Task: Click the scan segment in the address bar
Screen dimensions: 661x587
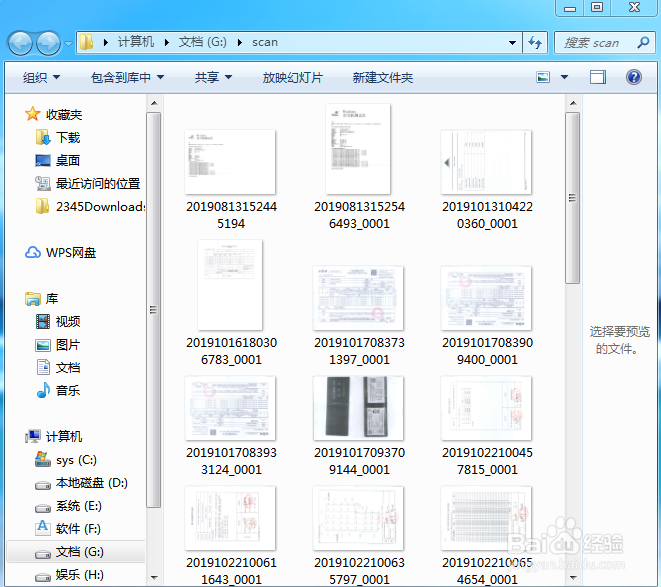Action: (265, 42)
